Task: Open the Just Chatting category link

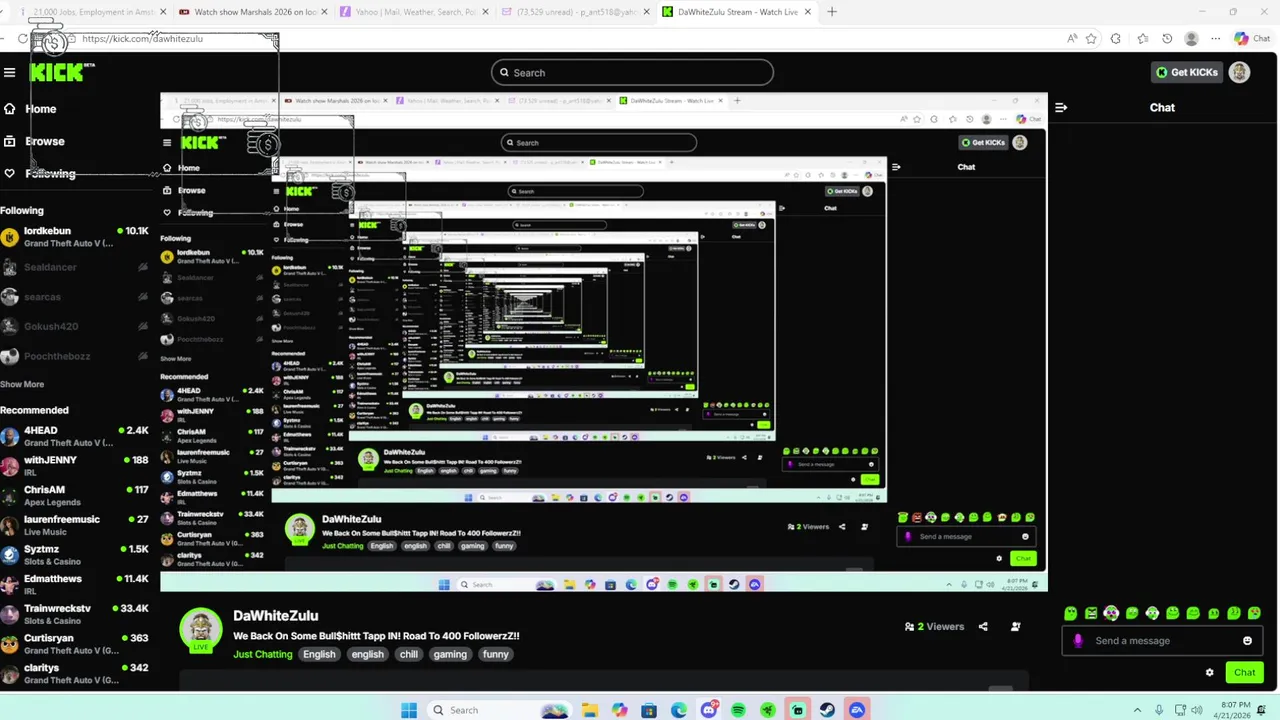Action: pyautogui.click(x=263, y=654)
